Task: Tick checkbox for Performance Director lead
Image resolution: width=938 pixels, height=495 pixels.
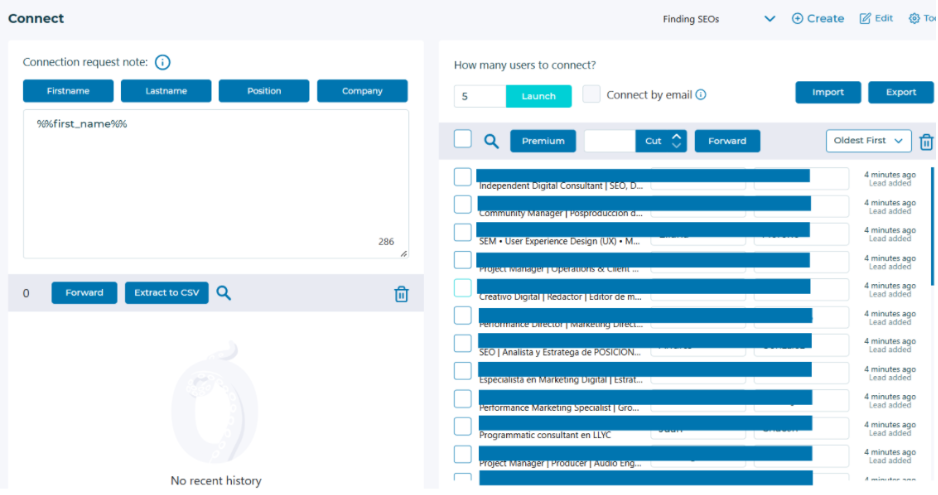Action: pyautogui.click(x=462, y=315)
